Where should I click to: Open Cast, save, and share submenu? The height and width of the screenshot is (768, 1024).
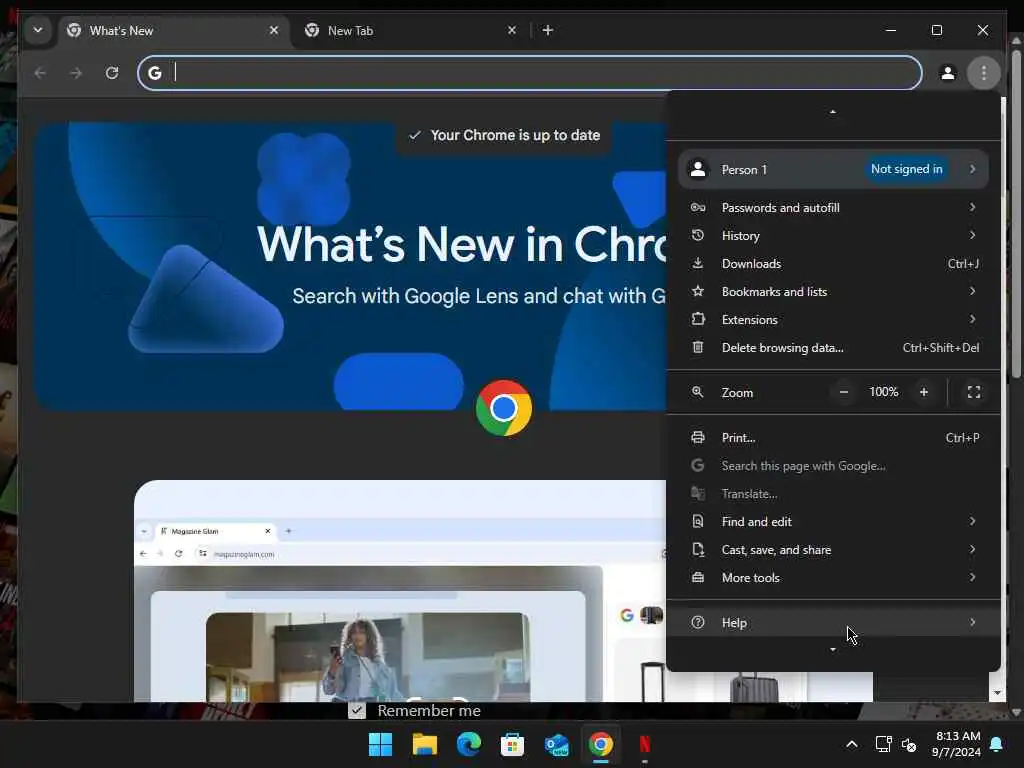(833, 550)
